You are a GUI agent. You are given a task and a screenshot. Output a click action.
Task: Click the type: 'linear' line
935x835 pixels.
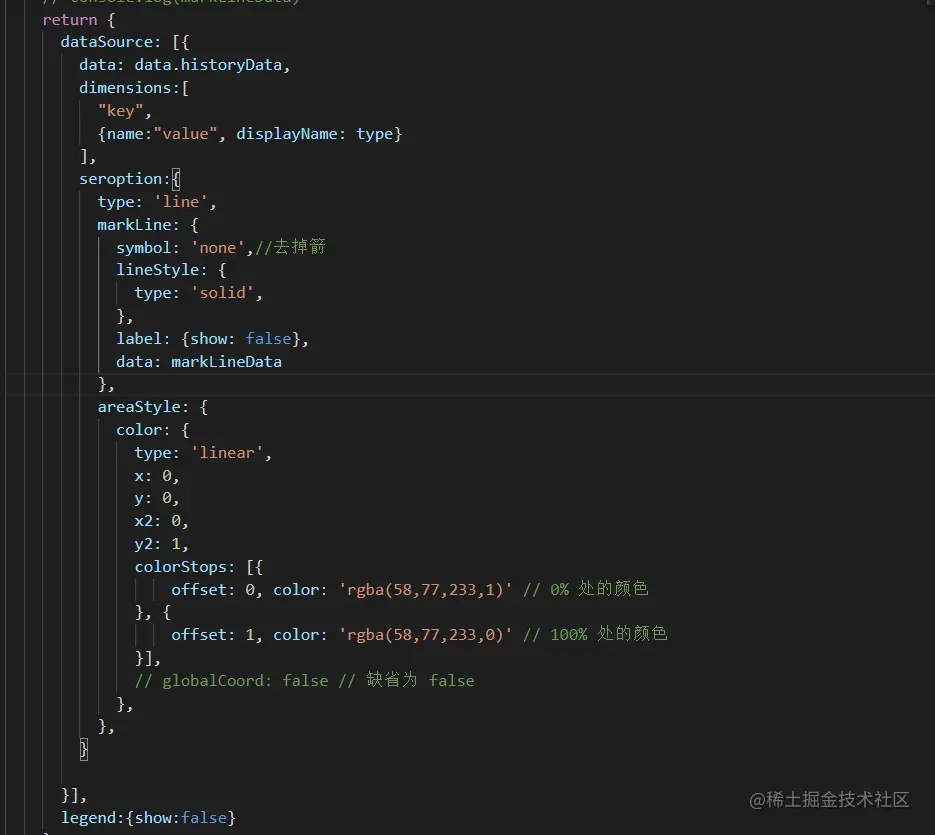(x=203, y=453)
